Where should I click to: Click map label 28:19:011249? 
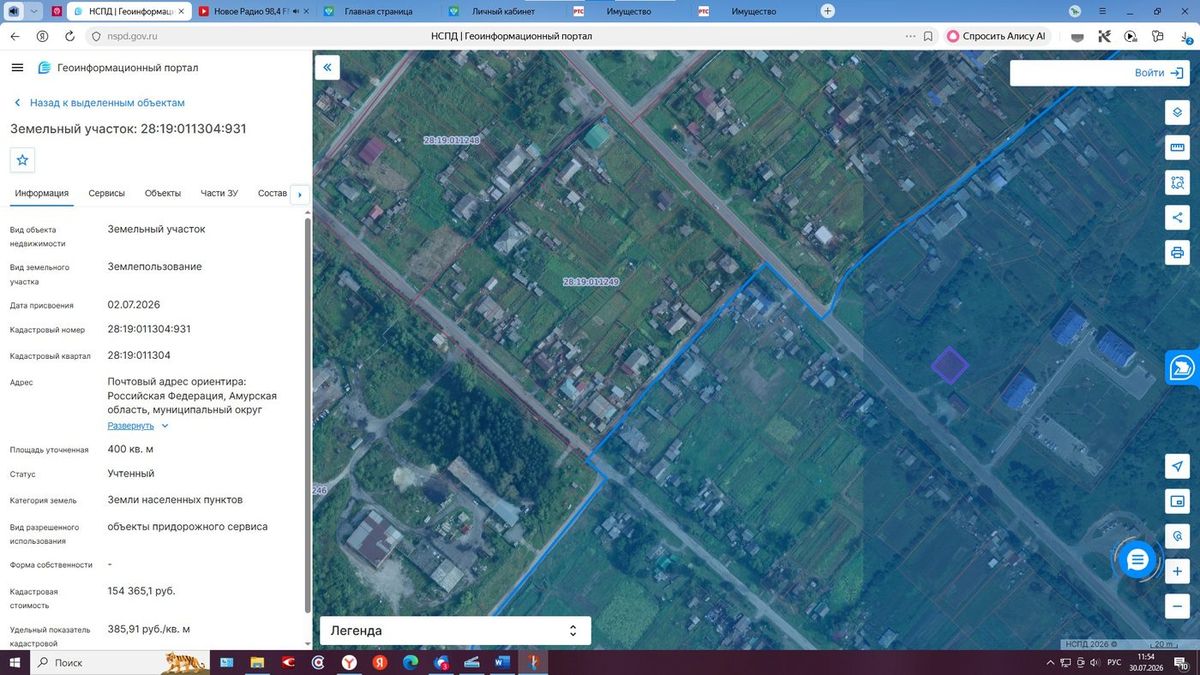[x=591, y=282]
